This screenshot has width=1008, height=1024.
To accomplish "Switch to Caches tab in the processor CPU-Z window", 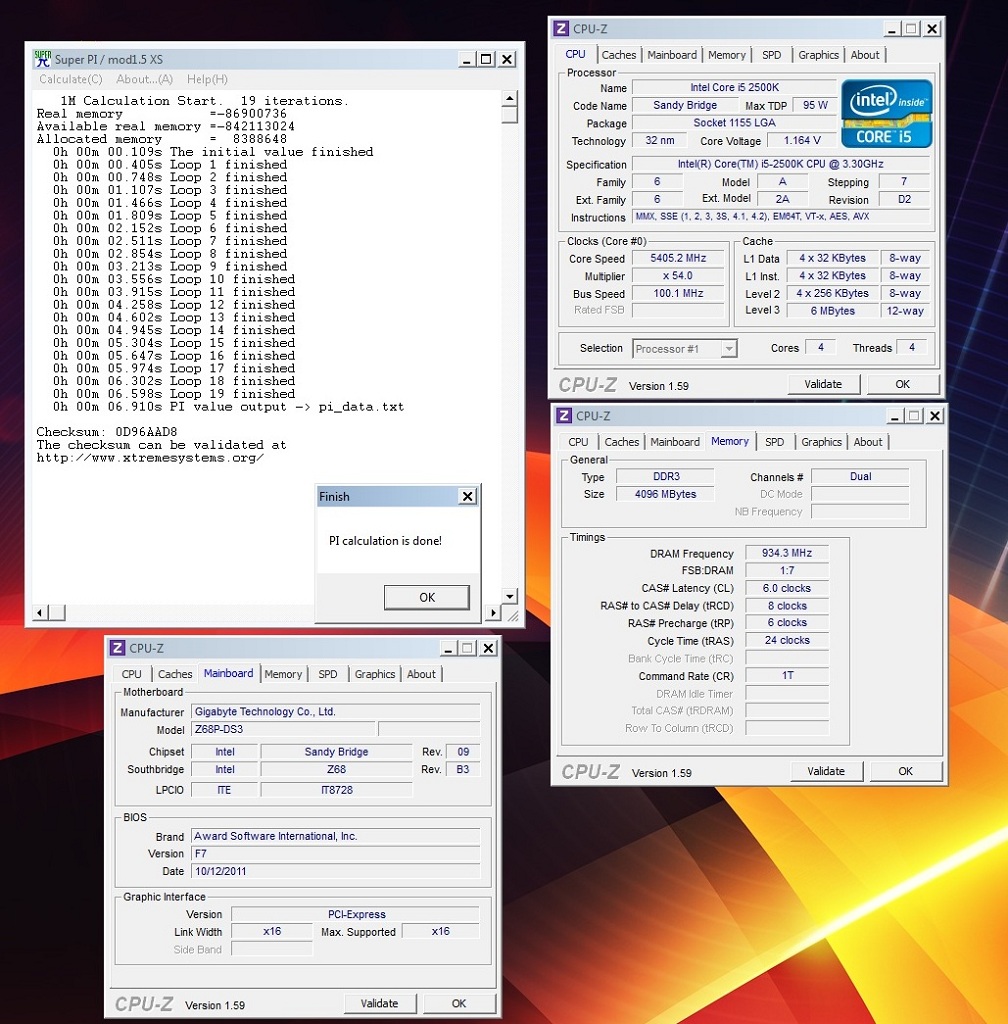I will [x=619, y=55].
